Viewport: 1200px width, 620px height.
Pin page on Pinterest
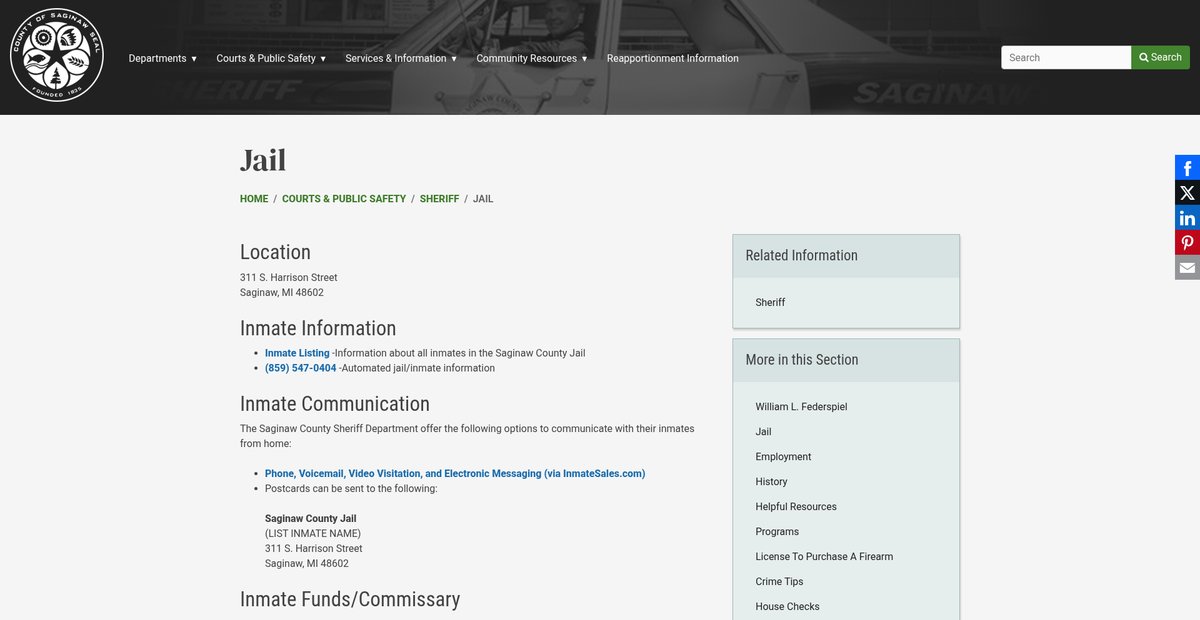pyautogui.click(x=1187, y=243)
